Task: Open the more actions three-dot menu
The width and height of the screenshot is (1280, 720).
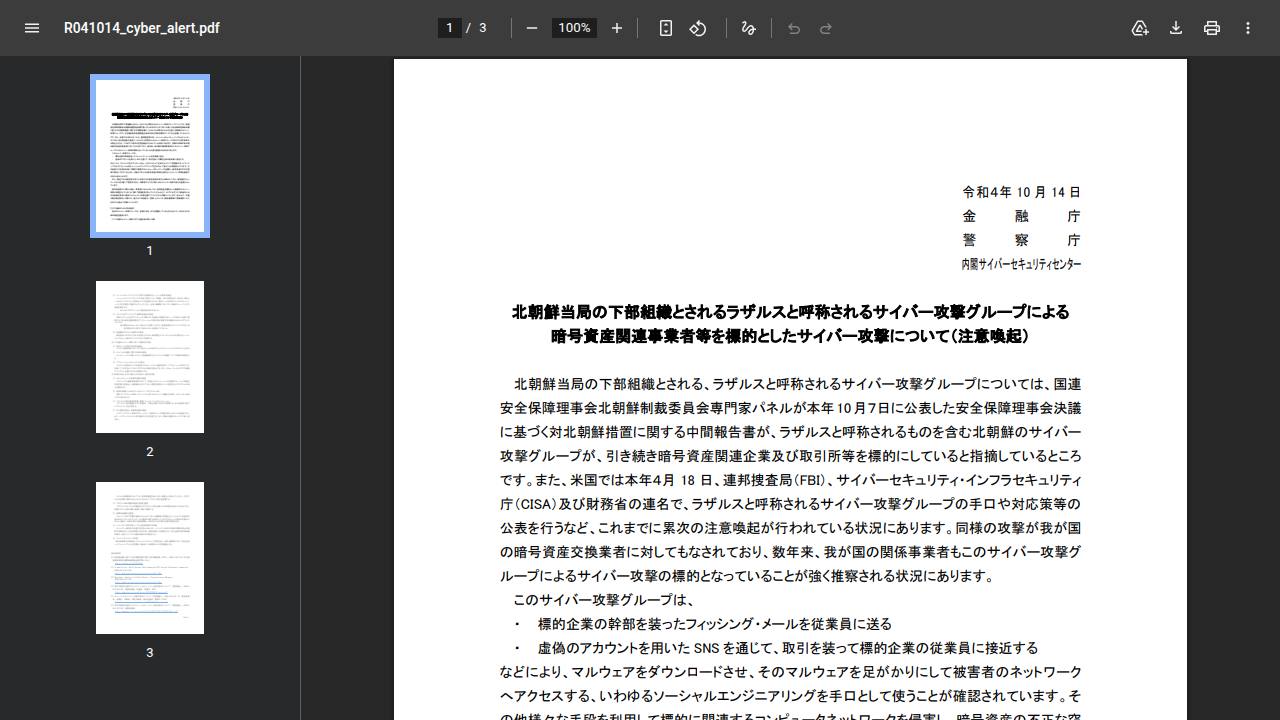Action: (x=1248, y=28)
